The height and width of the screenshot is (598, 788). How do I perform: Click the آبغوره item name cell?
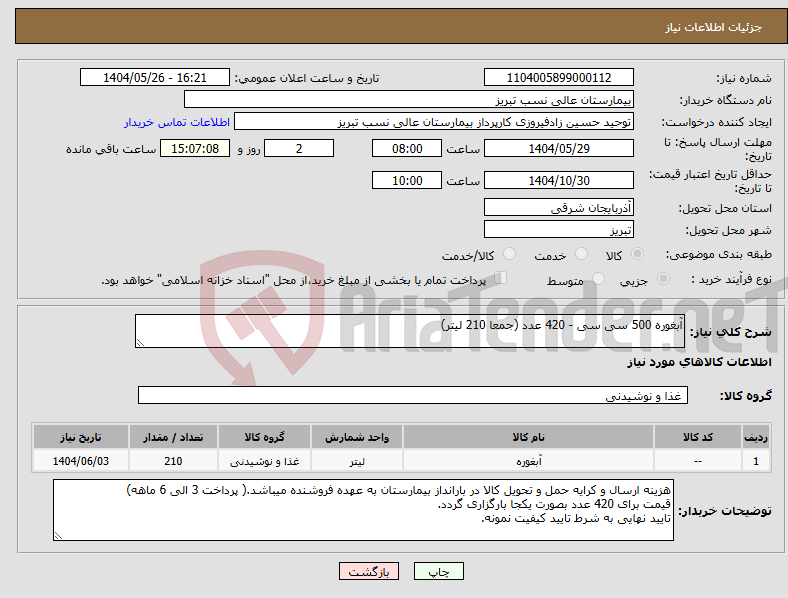pyautogui.click(x=528, y=461)
